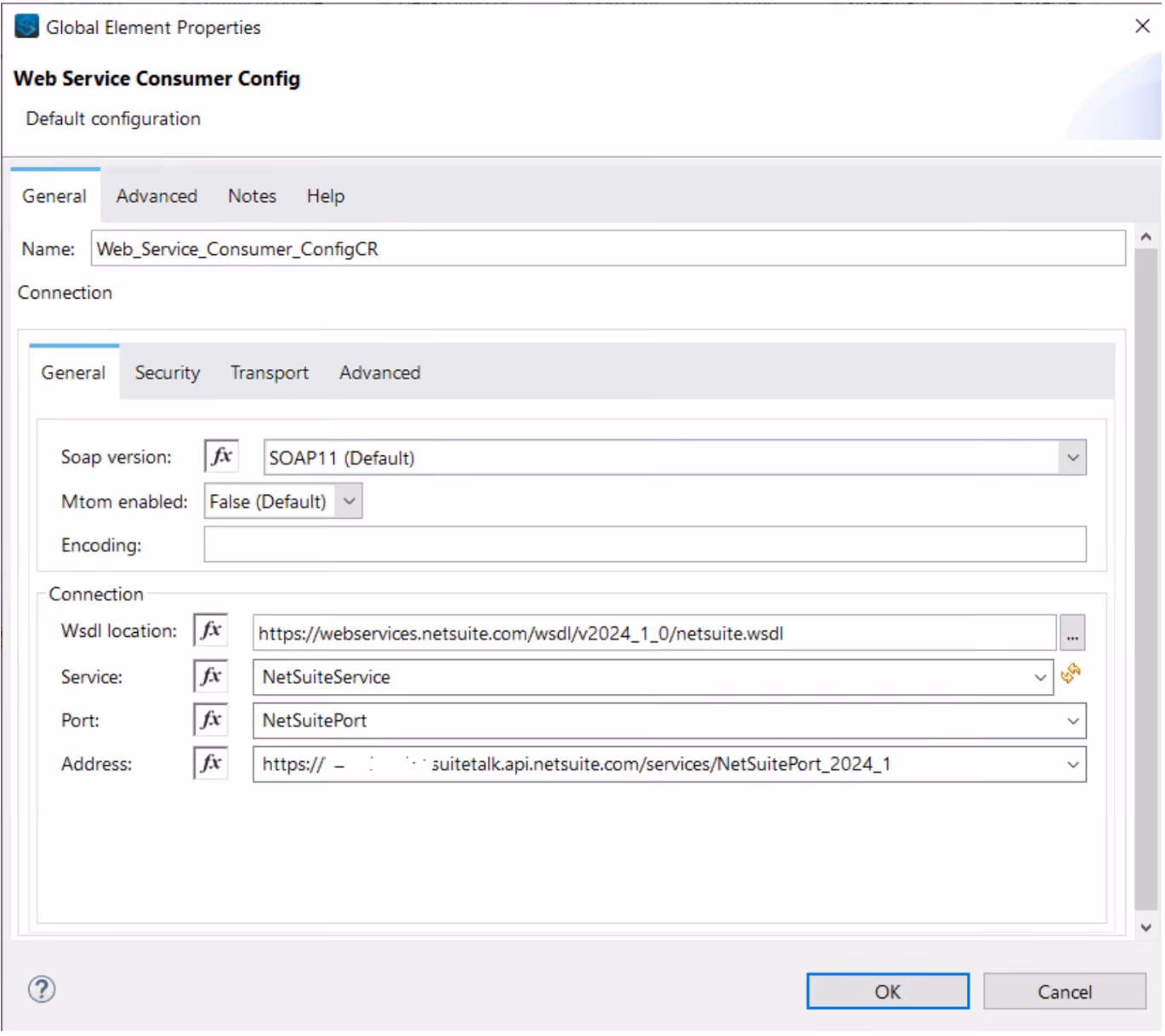Select the Connection General sub-tab
This screenshot has height=1036, width=1165.
[x=73, y=373]
